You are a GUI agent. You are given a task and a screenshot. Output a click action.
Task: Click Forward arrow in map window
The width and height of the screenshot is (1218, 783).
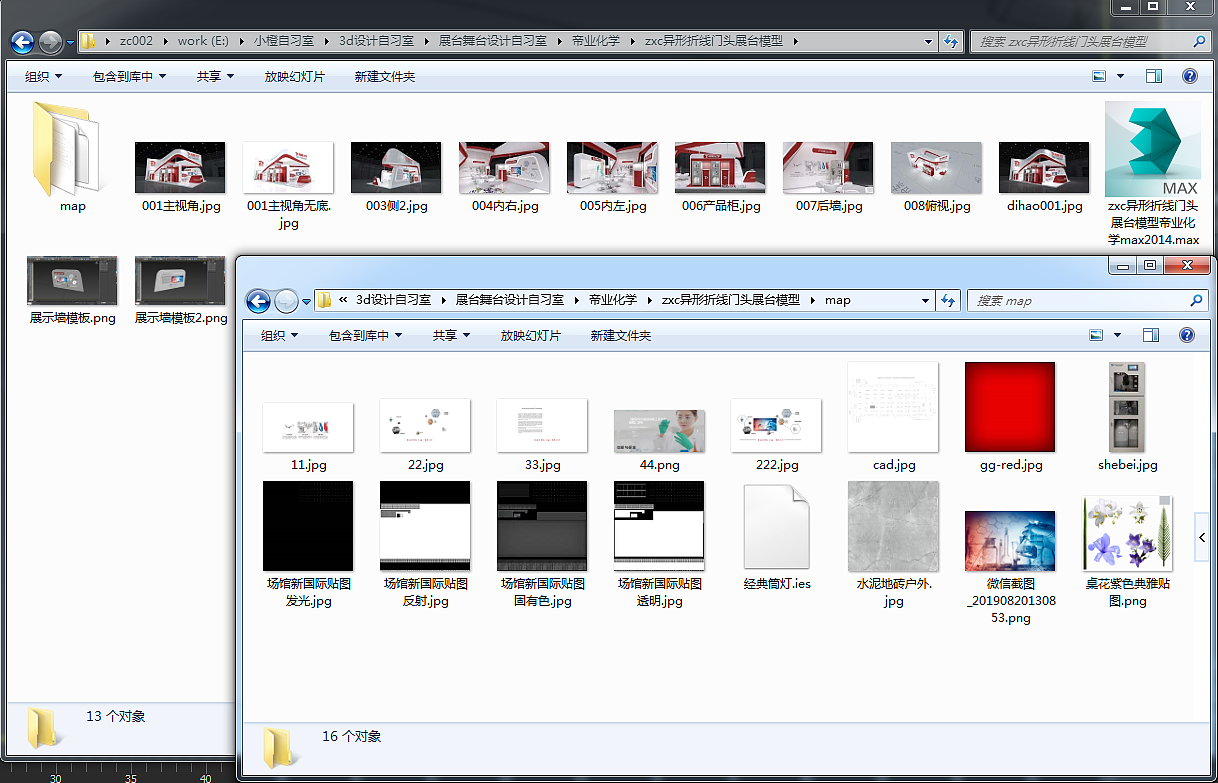tap(286, 301)
